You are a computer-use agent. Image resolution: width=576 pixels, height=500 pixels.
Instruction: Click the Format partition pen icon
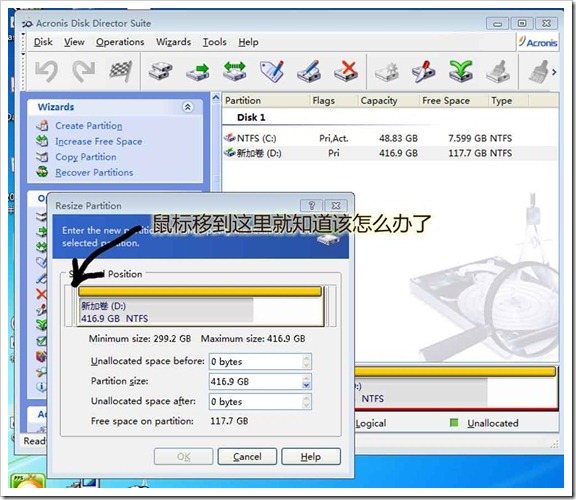[309, 71]
